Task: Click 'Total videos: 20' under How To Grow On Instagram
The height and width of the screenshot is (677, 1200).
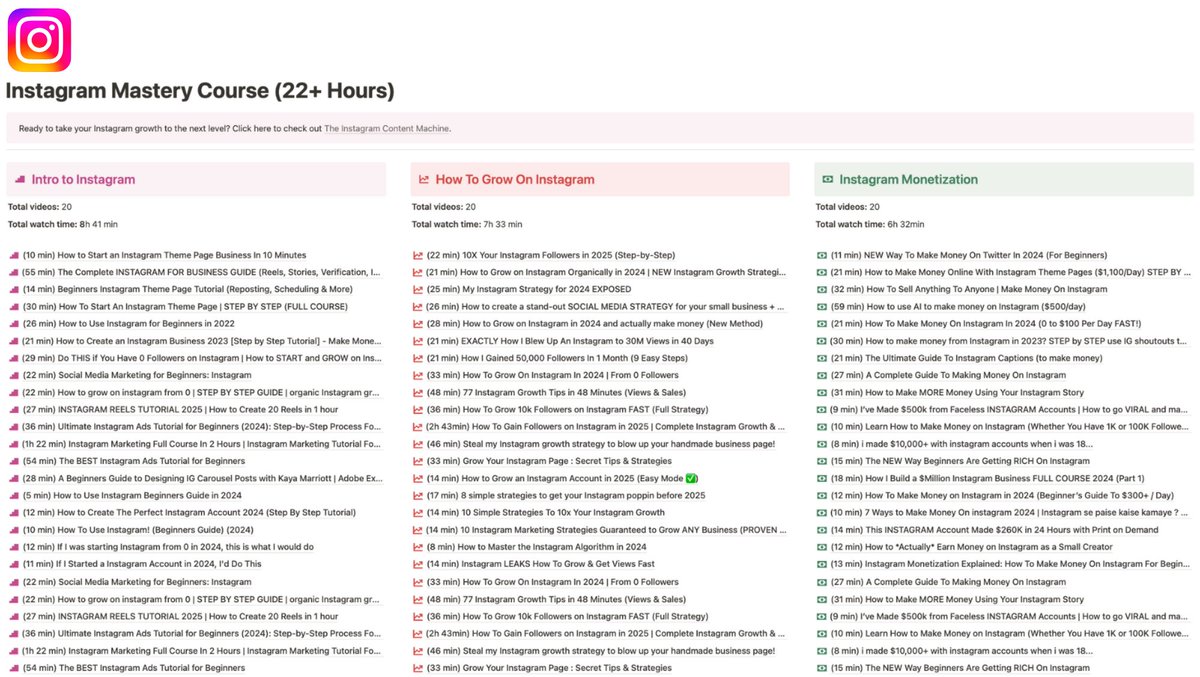Action: pyautogui.click(x=444, y=207)
